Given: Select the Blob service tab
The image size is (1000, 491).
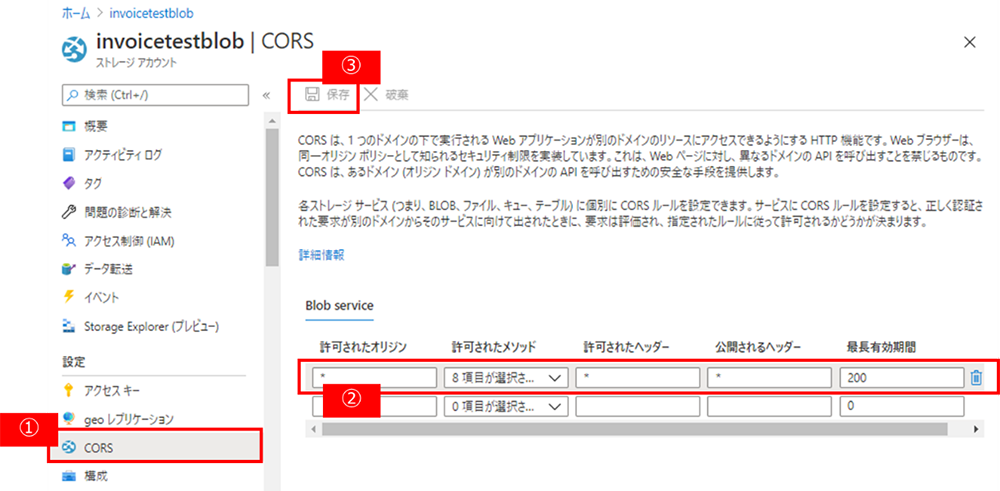Looking at the screenshot, I should pos(339,305).
